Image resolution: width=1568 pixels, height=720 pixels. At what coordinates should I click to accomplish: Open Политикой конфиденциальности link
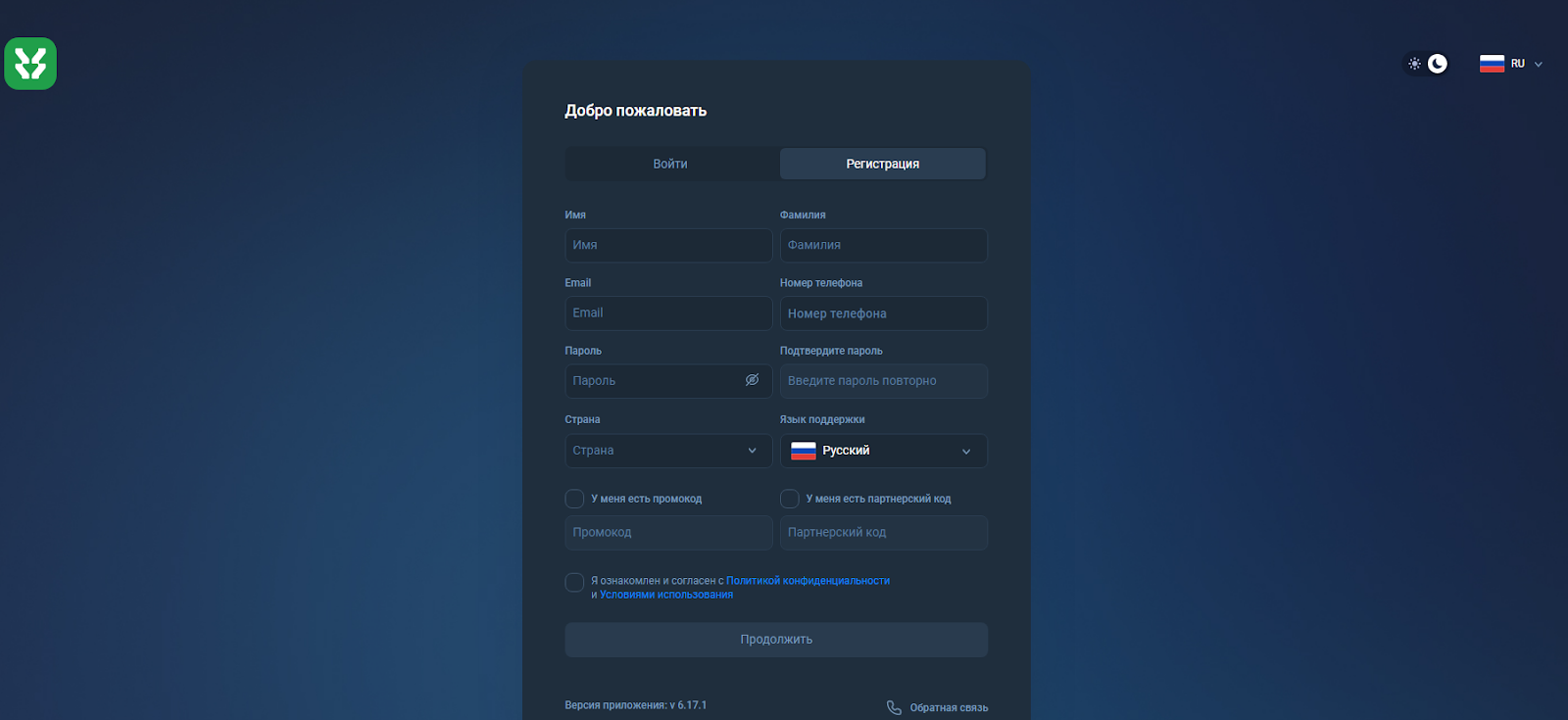[x=808, y=581]
